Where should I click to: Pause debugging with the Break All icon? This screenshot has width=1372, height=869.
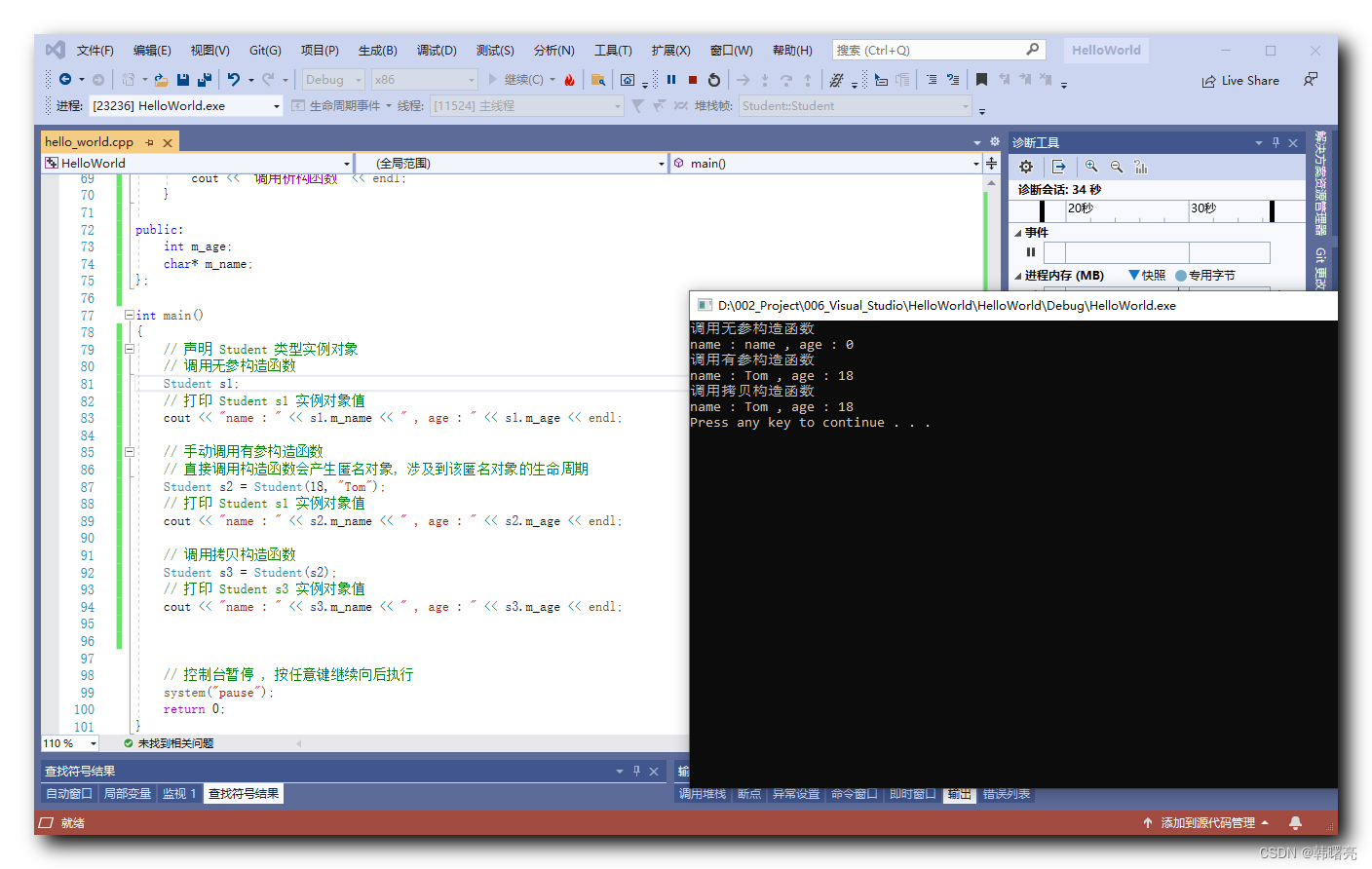[671, 80]
